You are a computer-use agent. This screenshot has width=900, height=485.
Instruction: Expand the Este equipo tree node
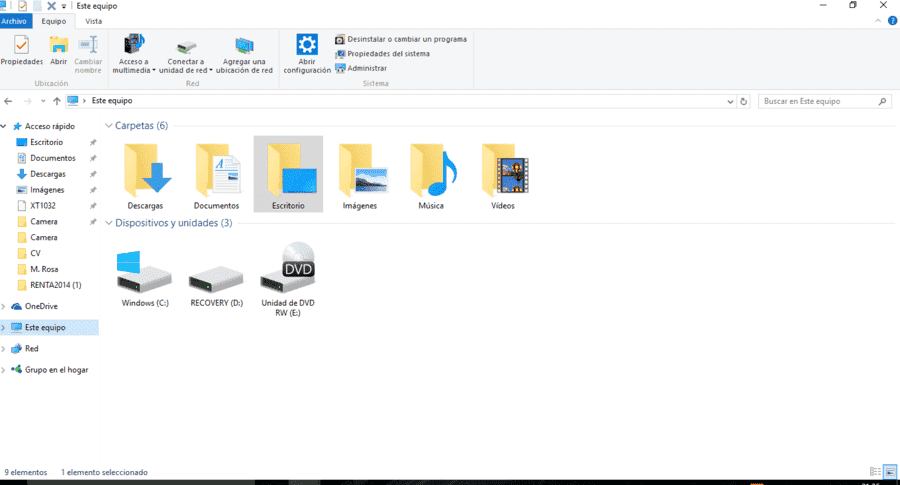pyautogui.click(x=3, y=328)
